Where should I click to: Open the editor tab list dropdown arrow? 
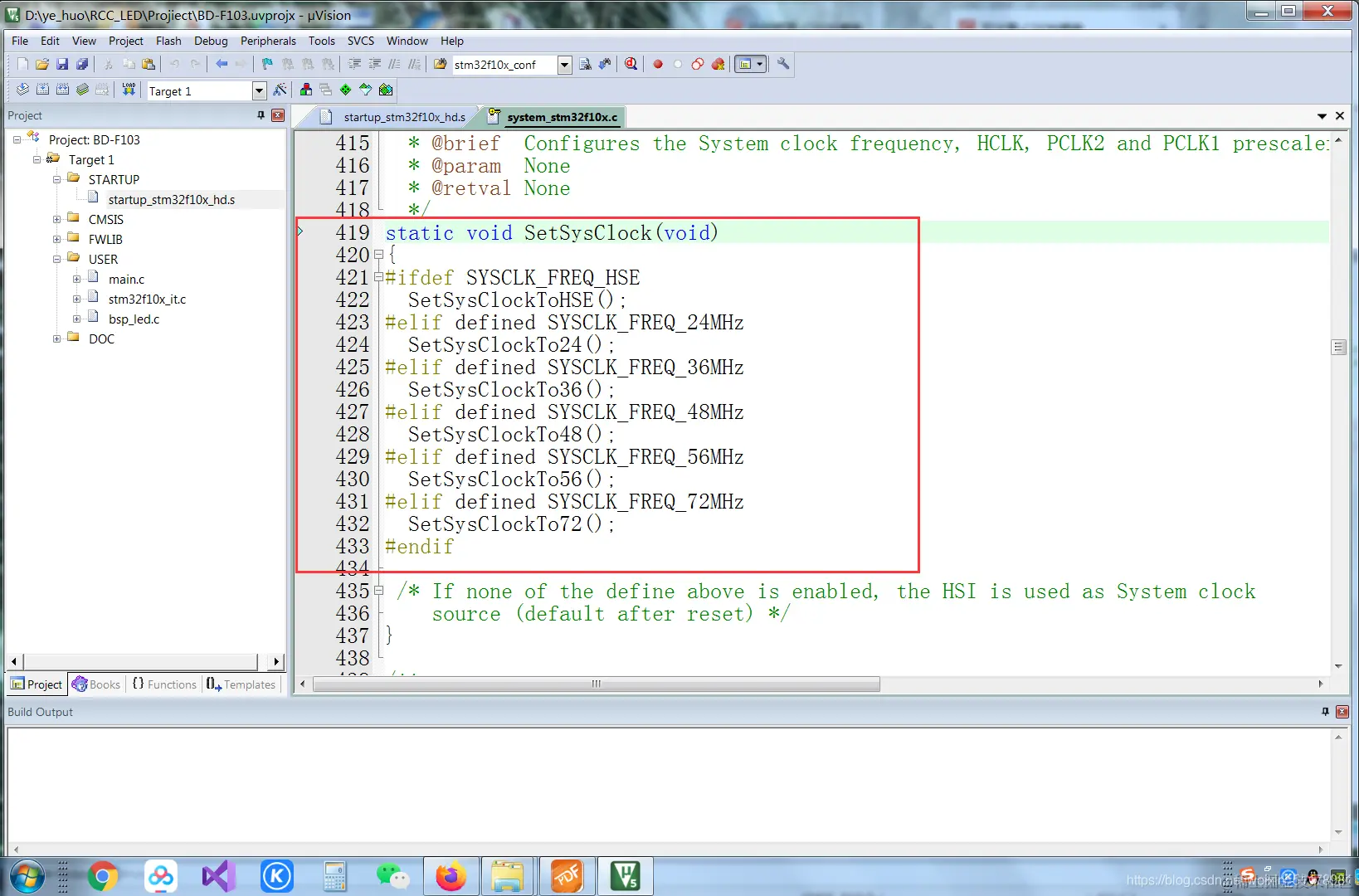(x=1322, y=116)
